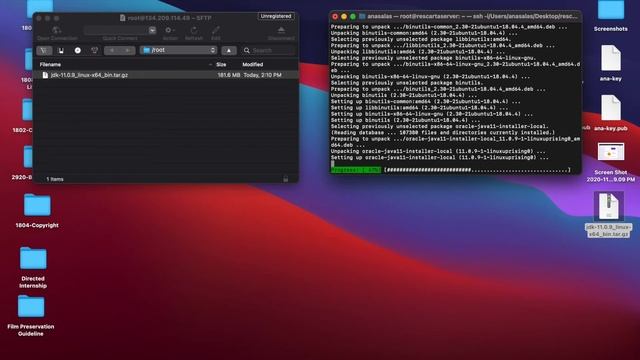The image size is (640, 360).
Task: Click the Terminal proxy folder icon
Action: pyautogui.click(x=362, y=16)
